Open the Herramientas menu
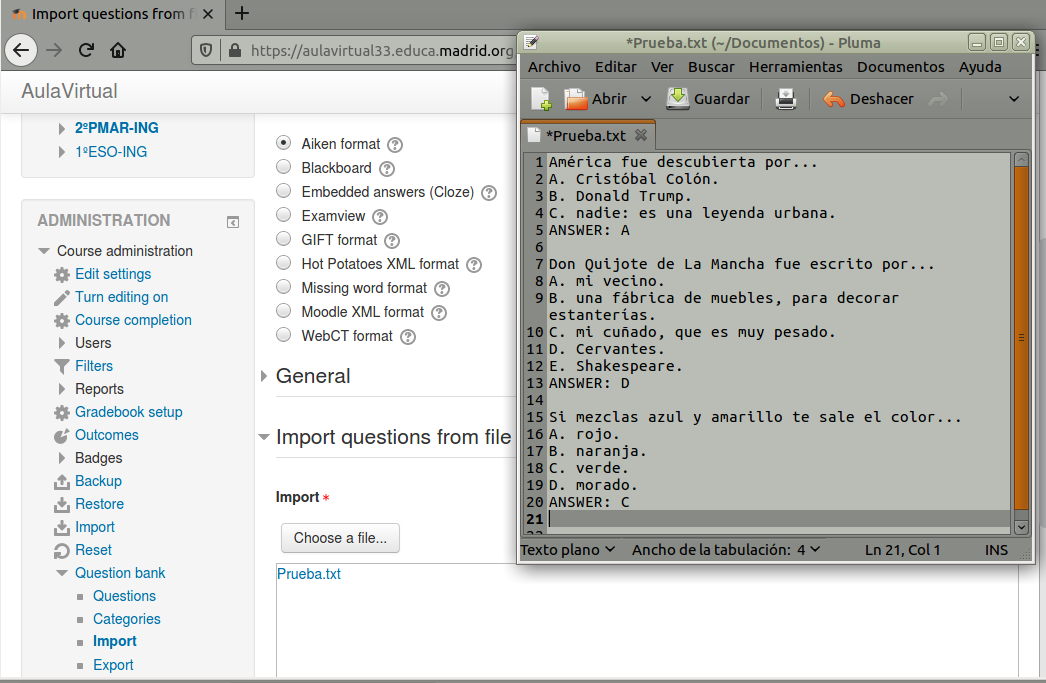 (795, 67)
